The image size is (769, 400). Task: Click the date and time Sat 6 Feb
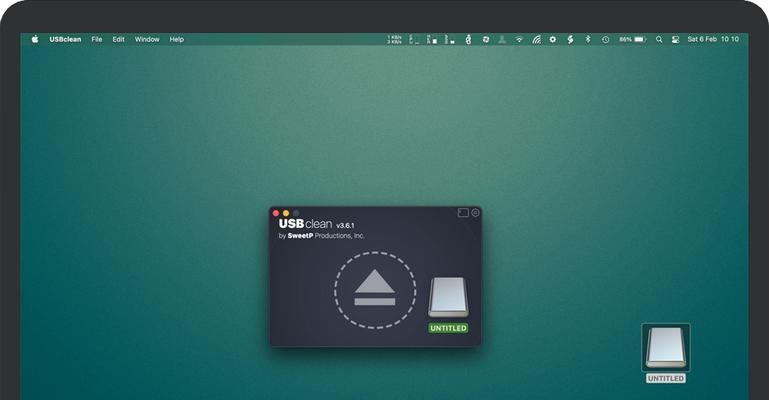click(x=713, y=39)
